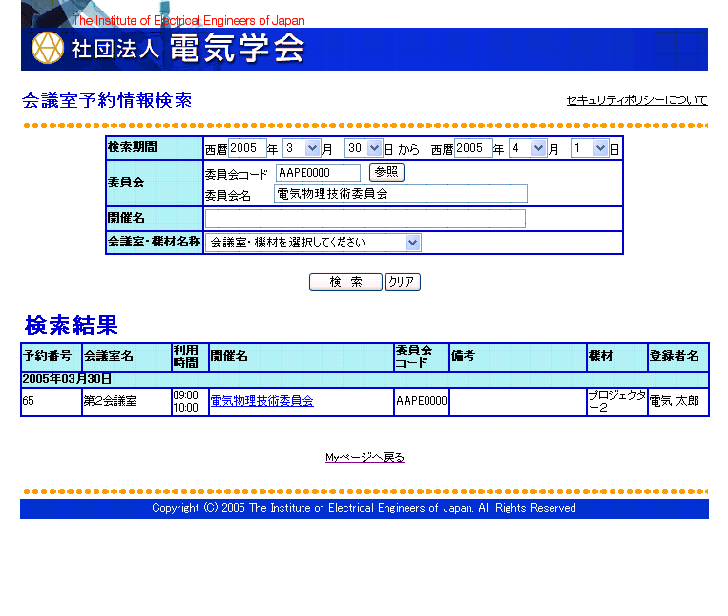Click reservation number 65 in results
This screenshot has height=616, width=728.
coord(29,401)
